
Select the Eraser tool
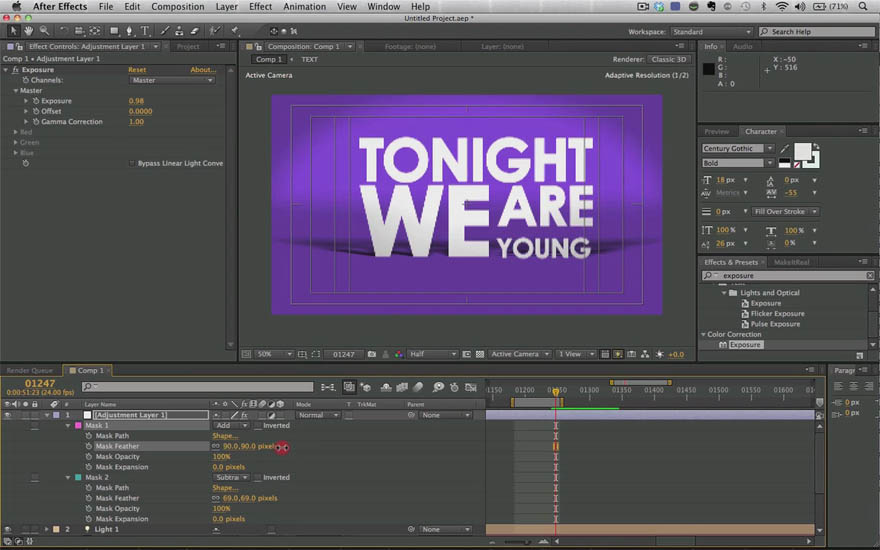(194, 31)
